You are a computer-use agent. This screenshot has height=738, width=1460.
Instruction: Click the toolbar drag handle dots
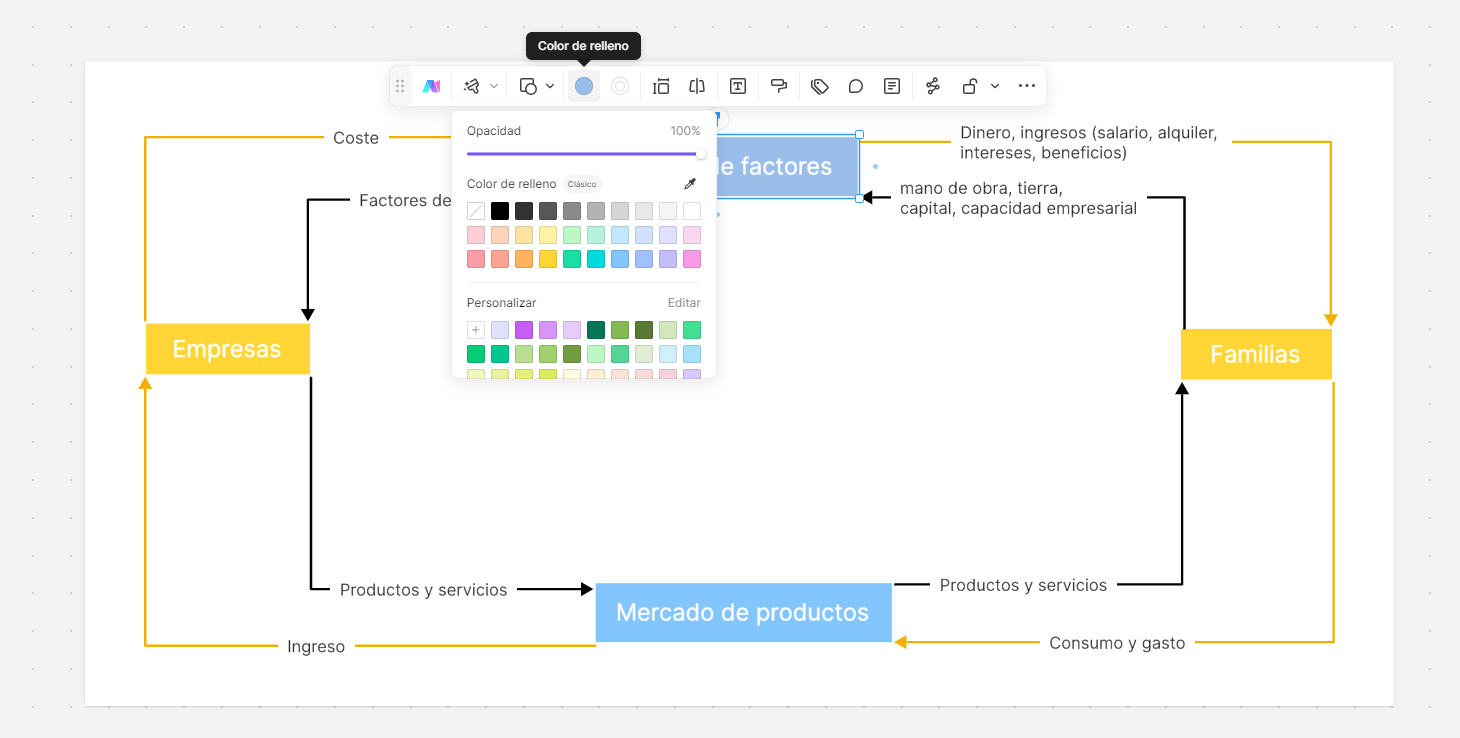tap(400, 86)
